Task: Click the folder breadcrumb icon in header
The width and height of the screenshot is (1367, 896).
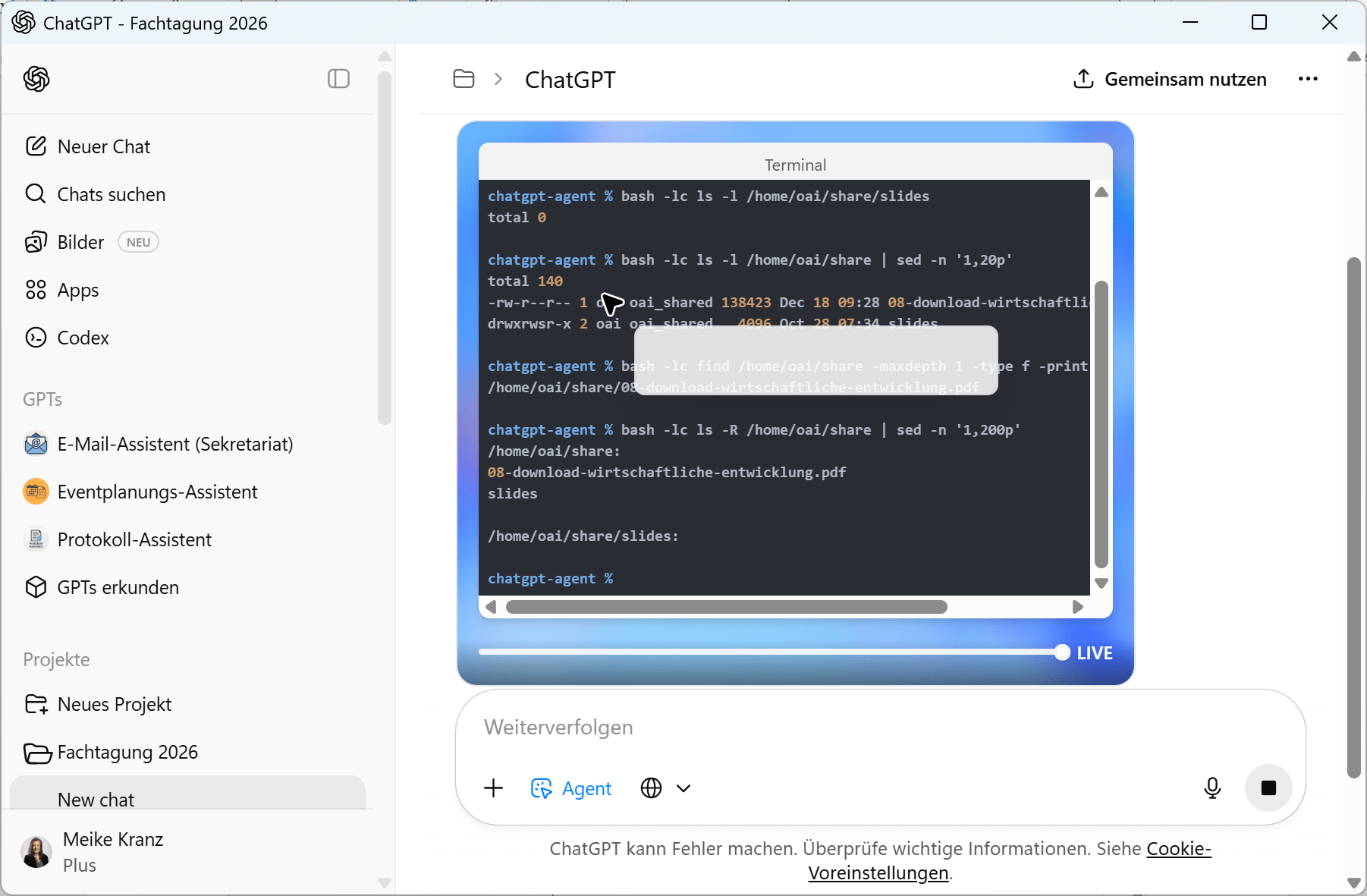Action: click(x=464, y=79)
